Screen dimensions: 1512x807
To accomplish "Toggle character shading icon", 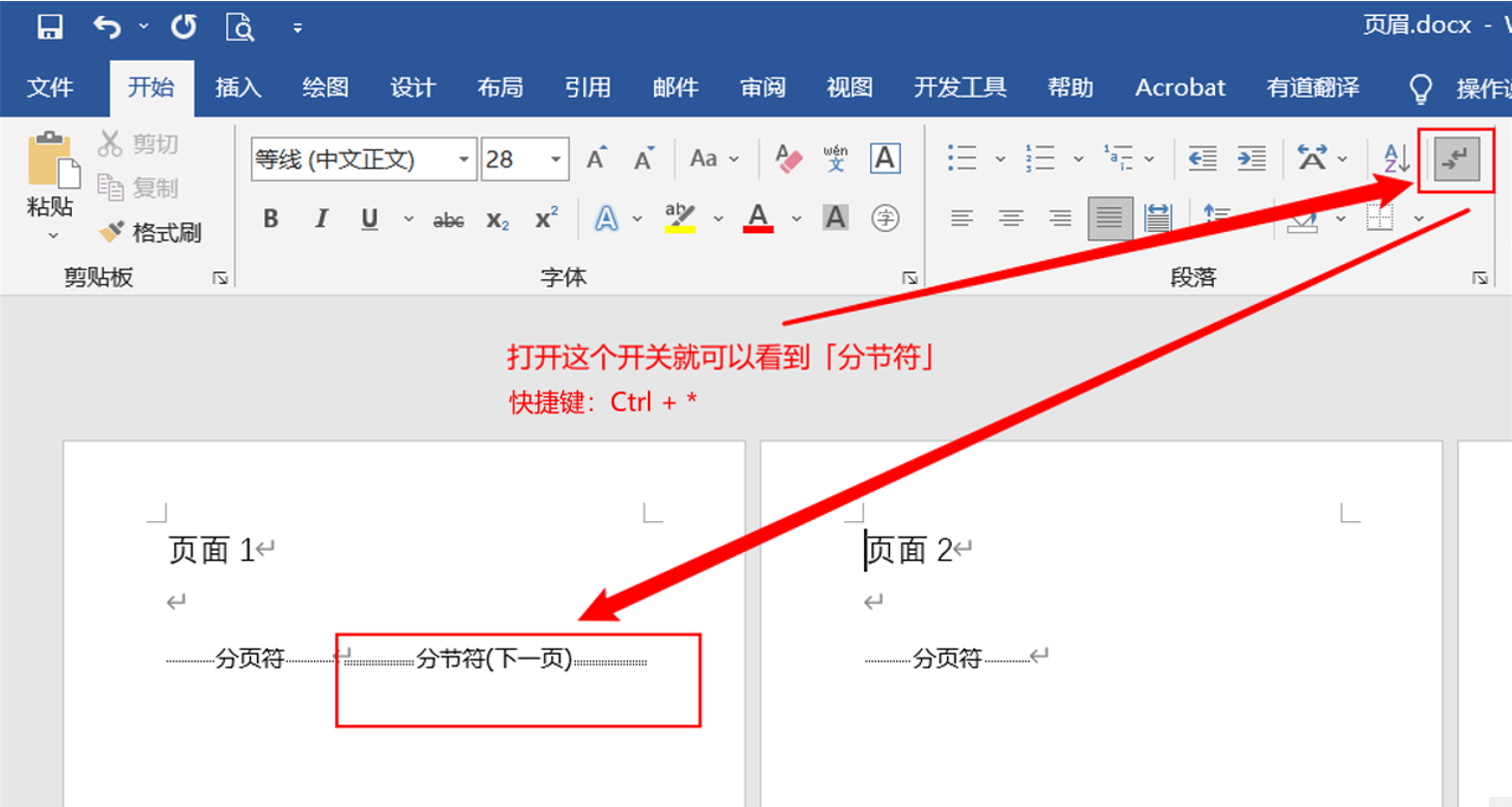I will (835, 218).
